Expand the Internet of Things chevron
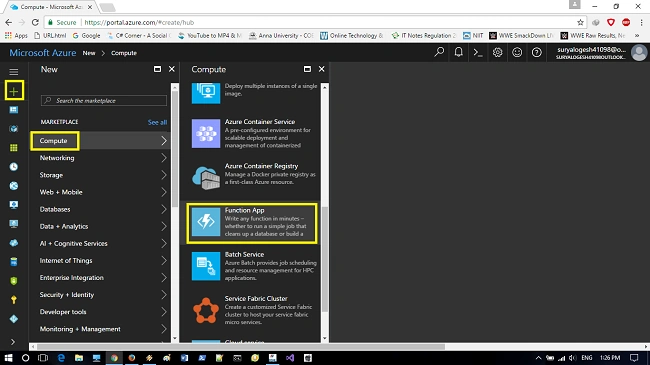 pyautogui.click(x=164, y=260)
